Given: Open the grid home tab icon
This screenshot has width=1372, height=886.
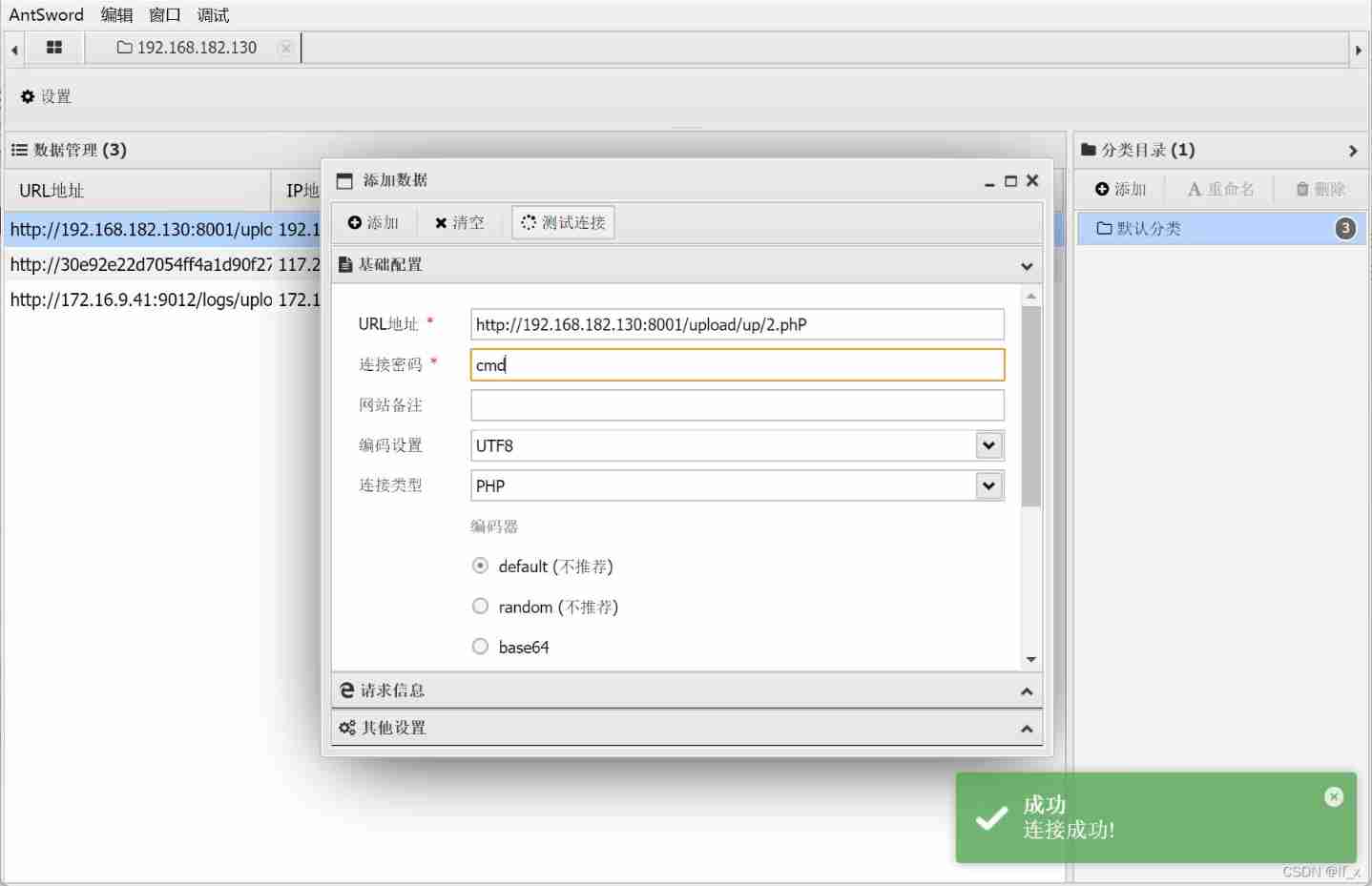Looking at the screenshot, I should (x=54, y=47).
